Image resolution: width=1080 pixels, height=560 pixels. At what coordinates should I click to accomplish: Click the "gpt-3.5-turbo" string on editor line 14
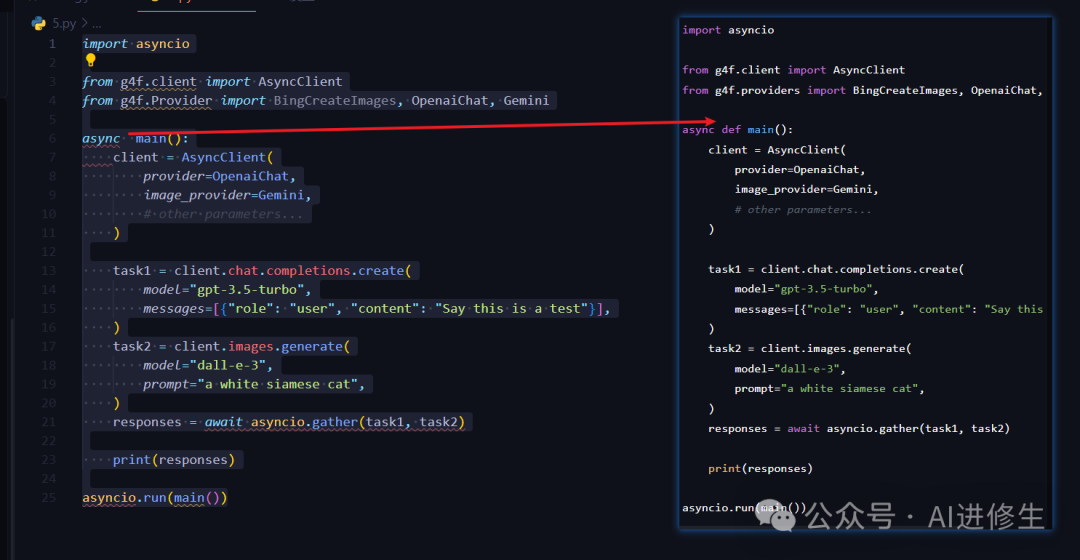pyautogui.click(x=247, y=289)
